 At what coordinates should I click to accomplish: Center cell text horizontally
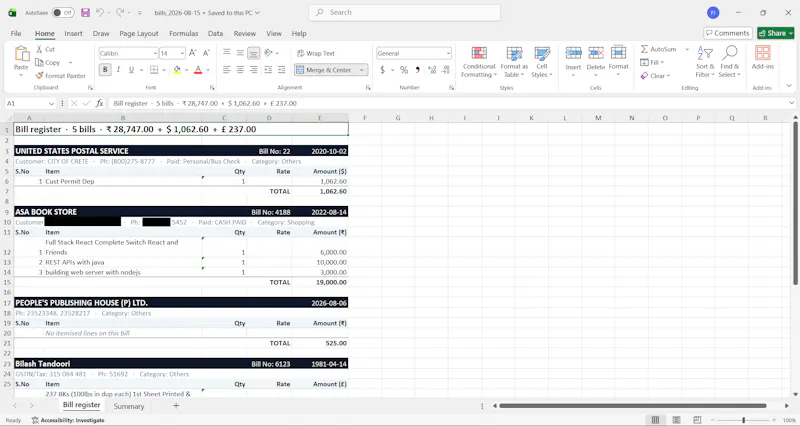tap(240, 69)
